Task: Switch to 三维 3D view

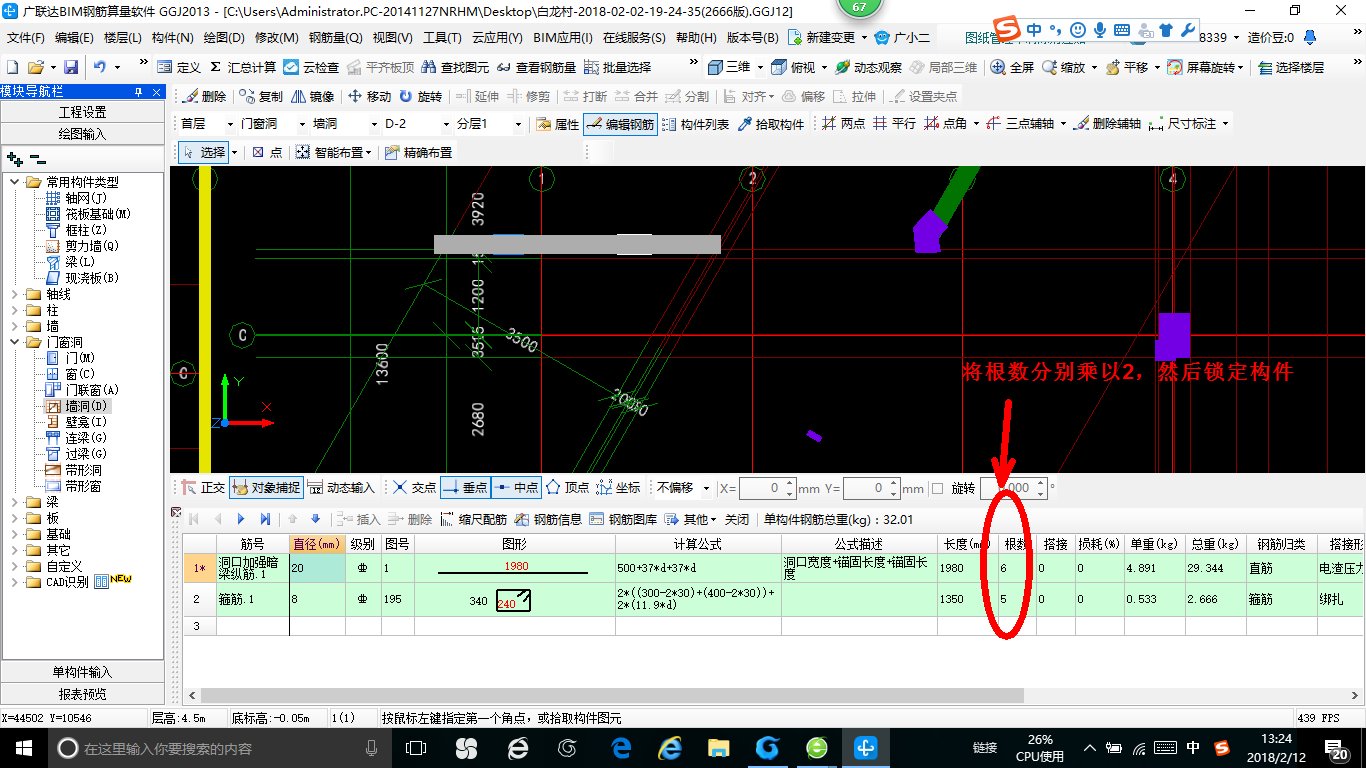Action: tap(729, 67)
